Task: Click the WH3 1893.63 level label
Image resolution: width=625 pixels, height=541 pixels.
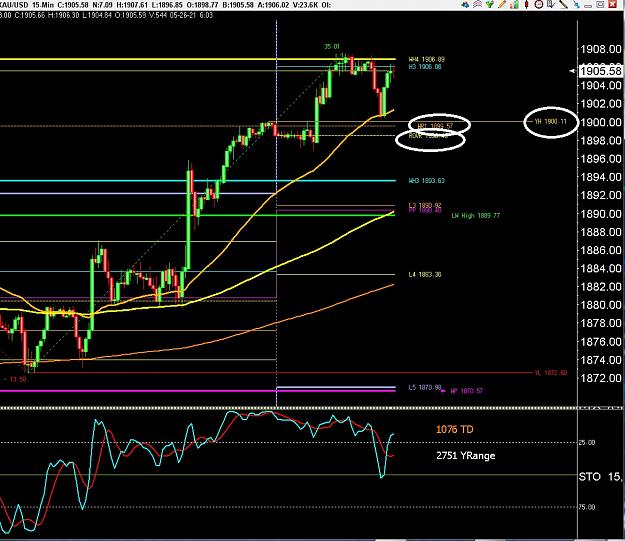Action: click(x=426, y=181)
